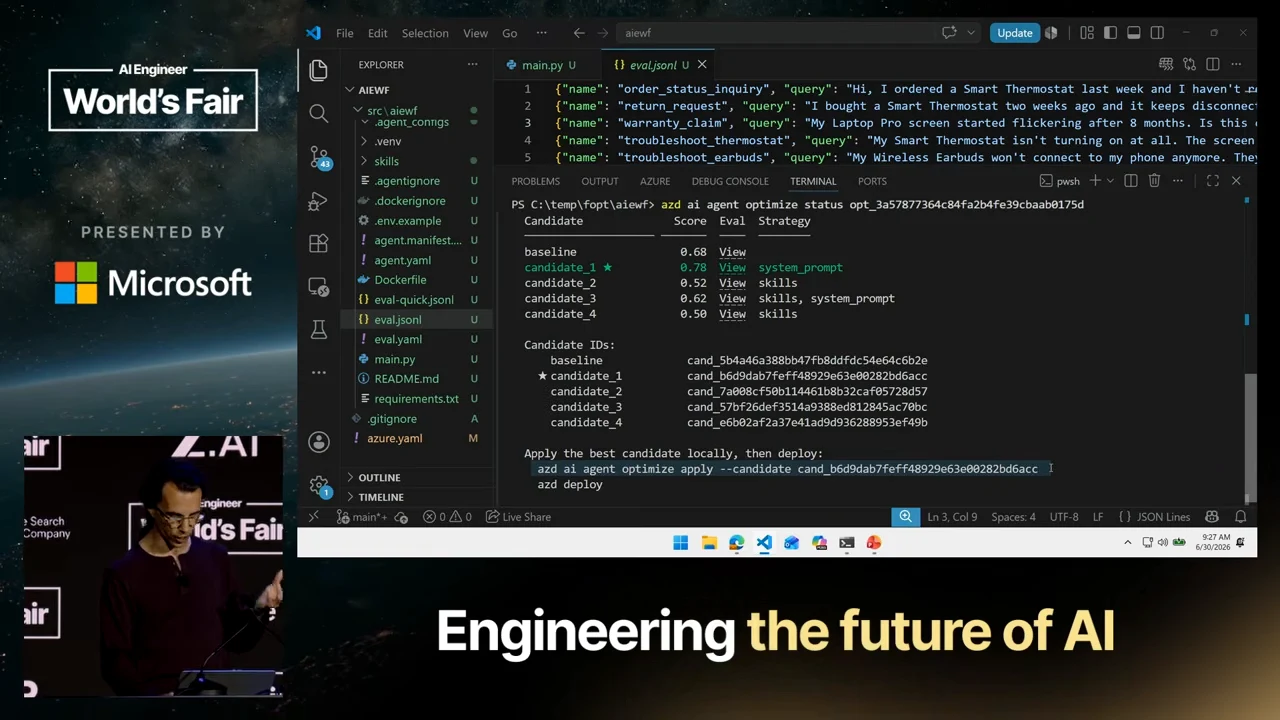
Task: Maximize the terminal panel size
Action: pyautogui.click(x=1212, y=181)
